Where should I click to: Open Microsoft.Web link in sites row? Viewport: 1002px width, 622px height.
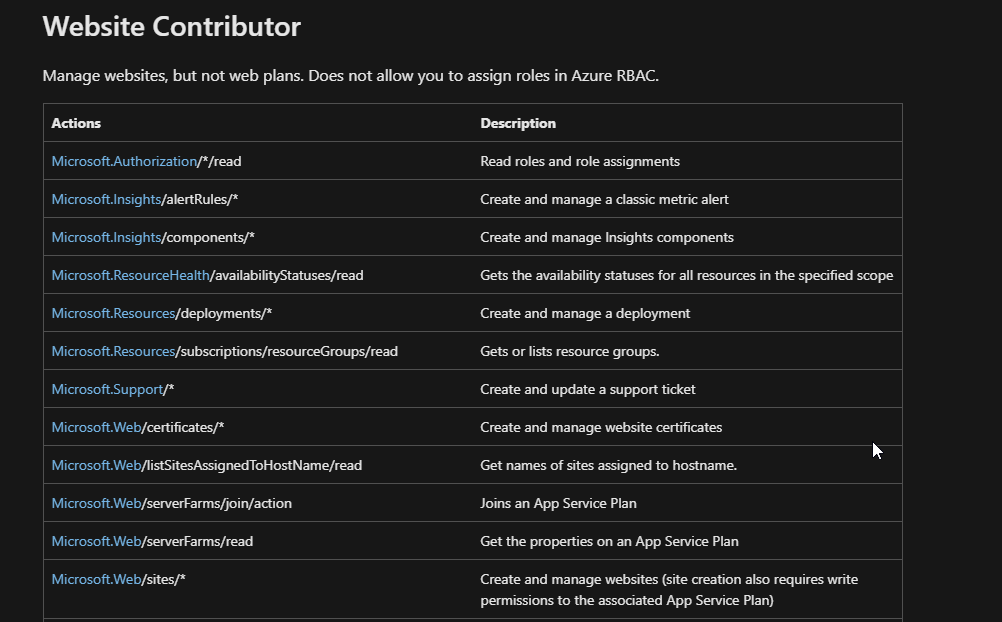point(96,579)
